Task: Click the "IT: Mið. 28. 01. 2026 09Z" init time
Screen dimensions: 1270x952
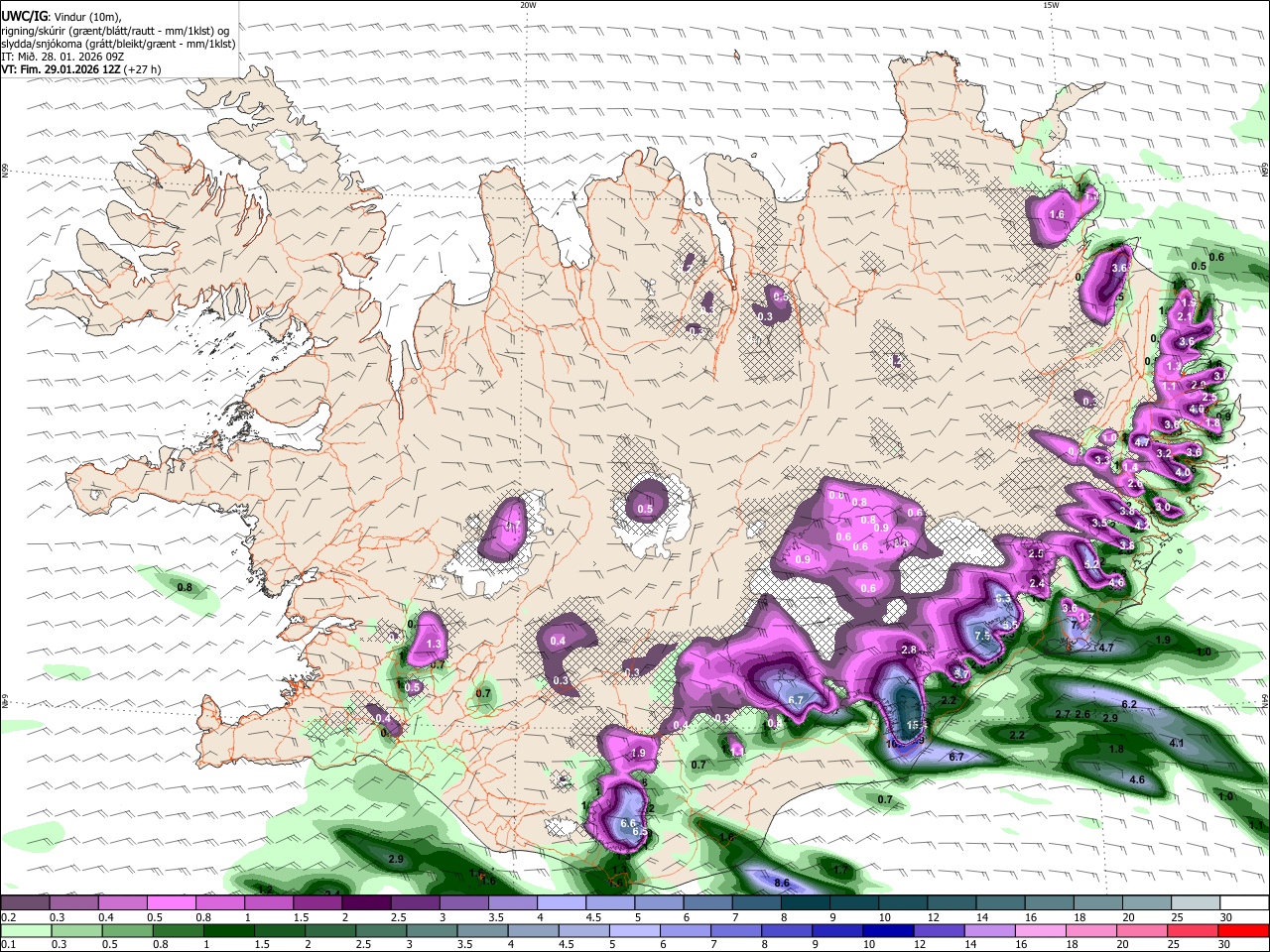Action: [63, 57]
